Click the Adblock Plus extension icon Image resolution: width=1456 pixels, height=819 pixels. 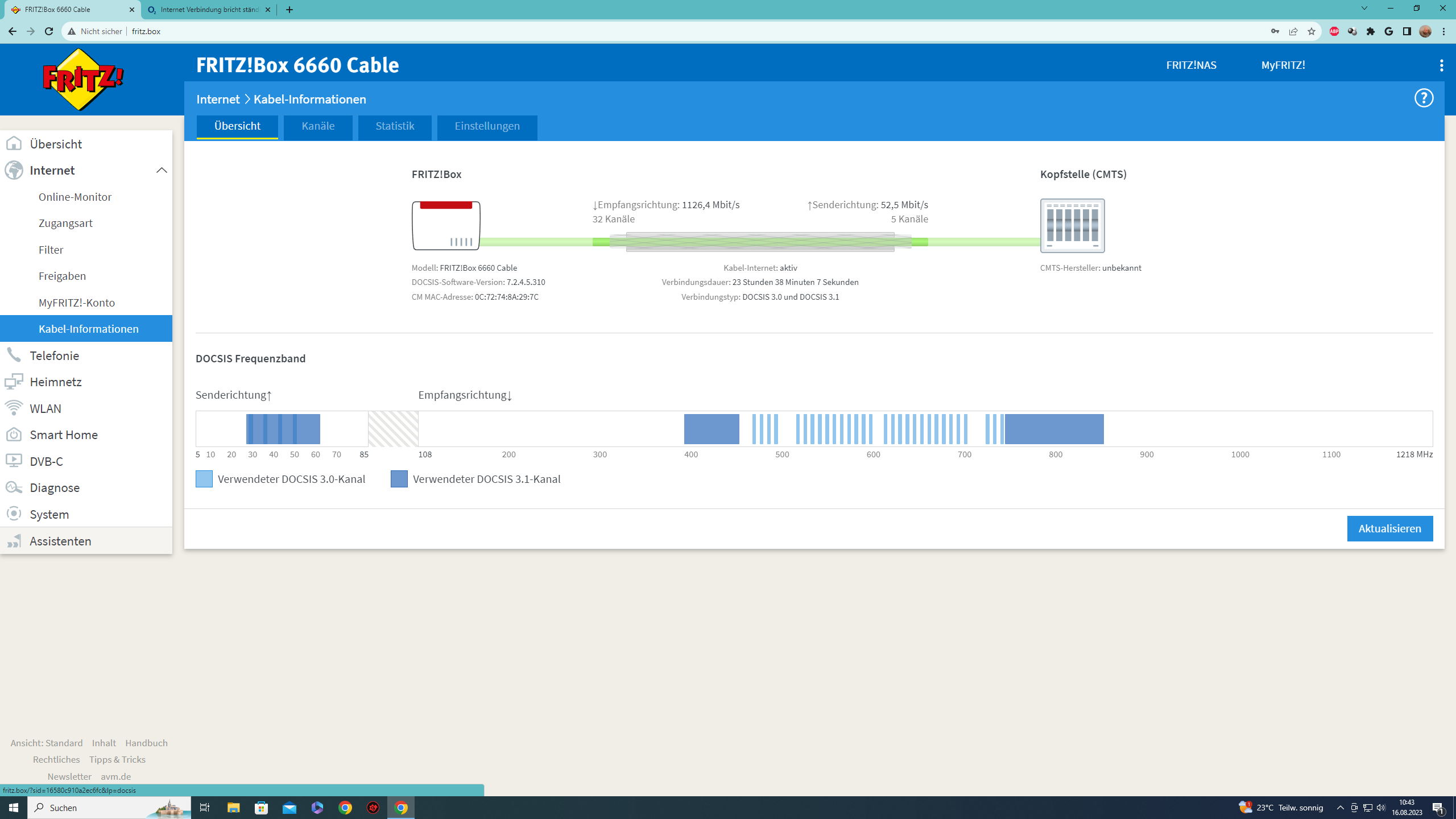click(1334, 31)
